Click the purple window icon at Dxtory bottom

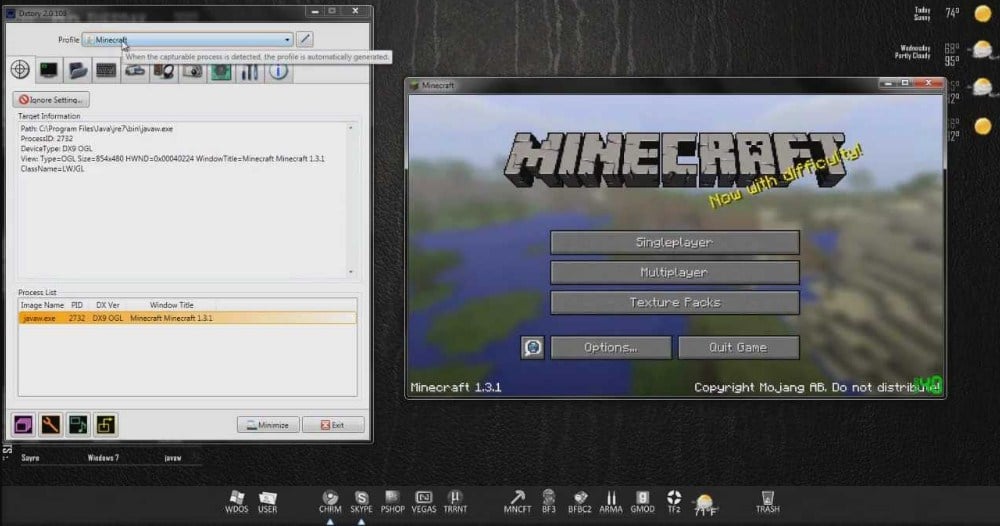point(23,425)
